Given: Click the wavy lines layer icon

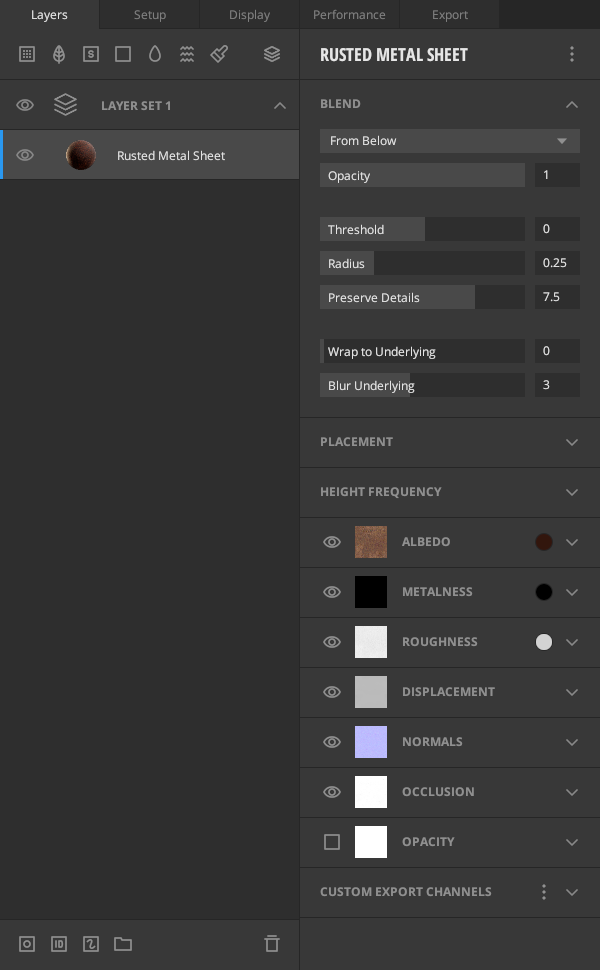Looking at the screenshot, I should [x=187, y=54].
